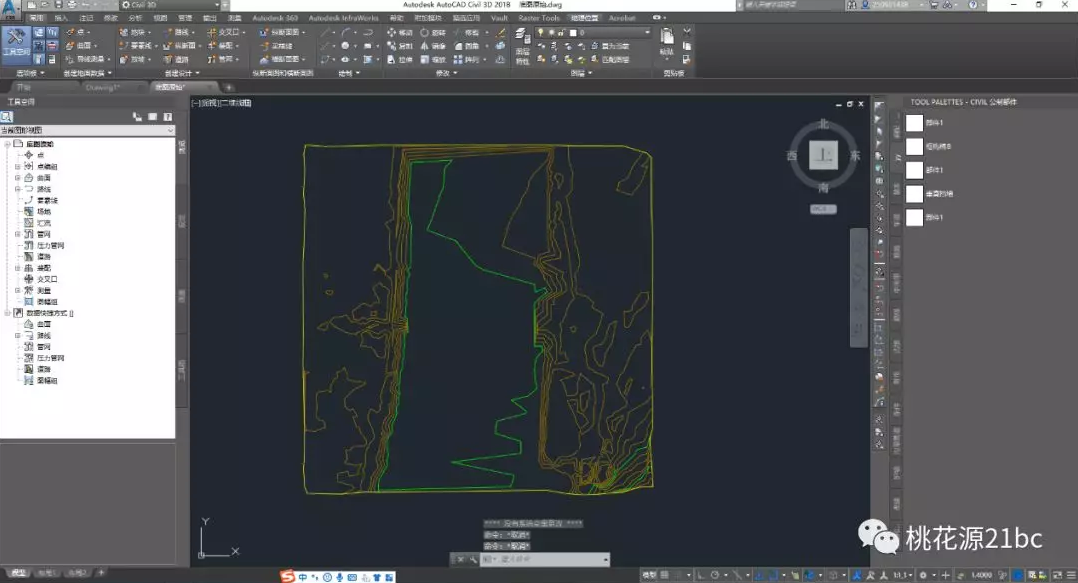Select the Rotate (旋转) tool
This screenshot has width=1078, height=583.
pos(424,32)
